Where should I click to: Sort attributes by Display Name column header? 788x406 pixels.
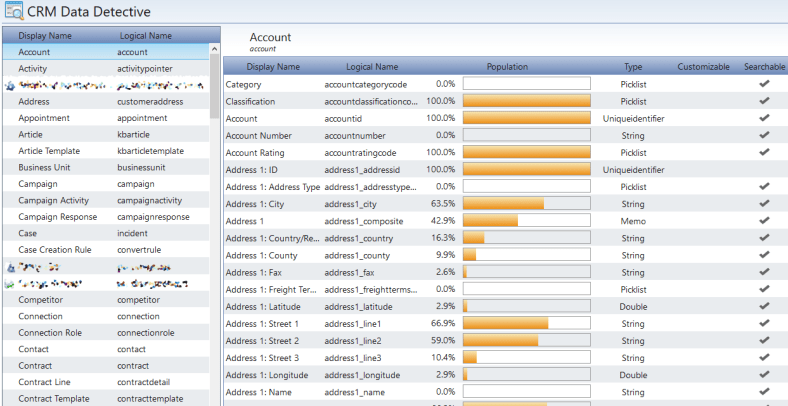coord(273,67)
